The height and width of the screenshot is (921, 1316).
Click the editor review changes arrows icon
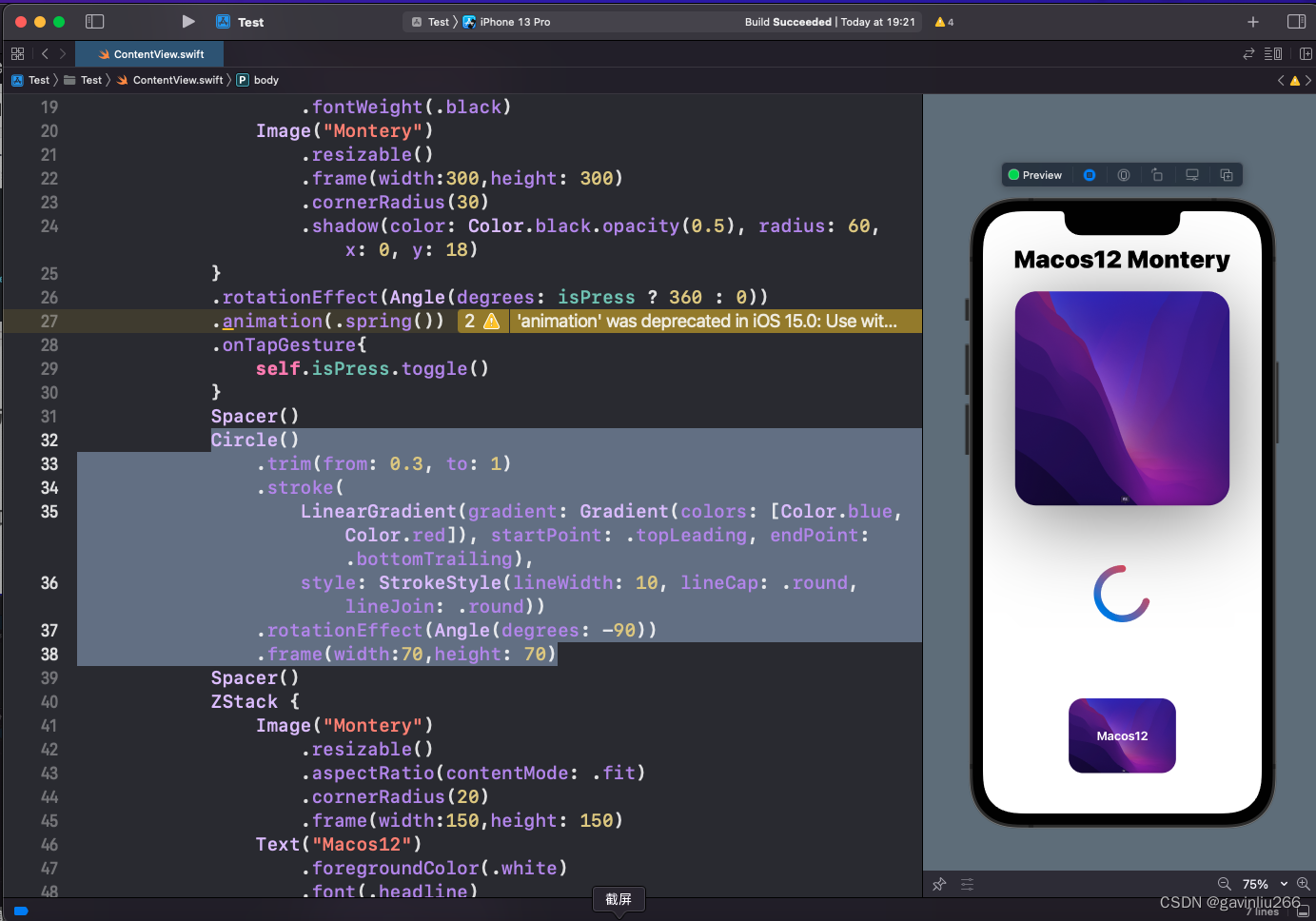(x=1248, y=54)
